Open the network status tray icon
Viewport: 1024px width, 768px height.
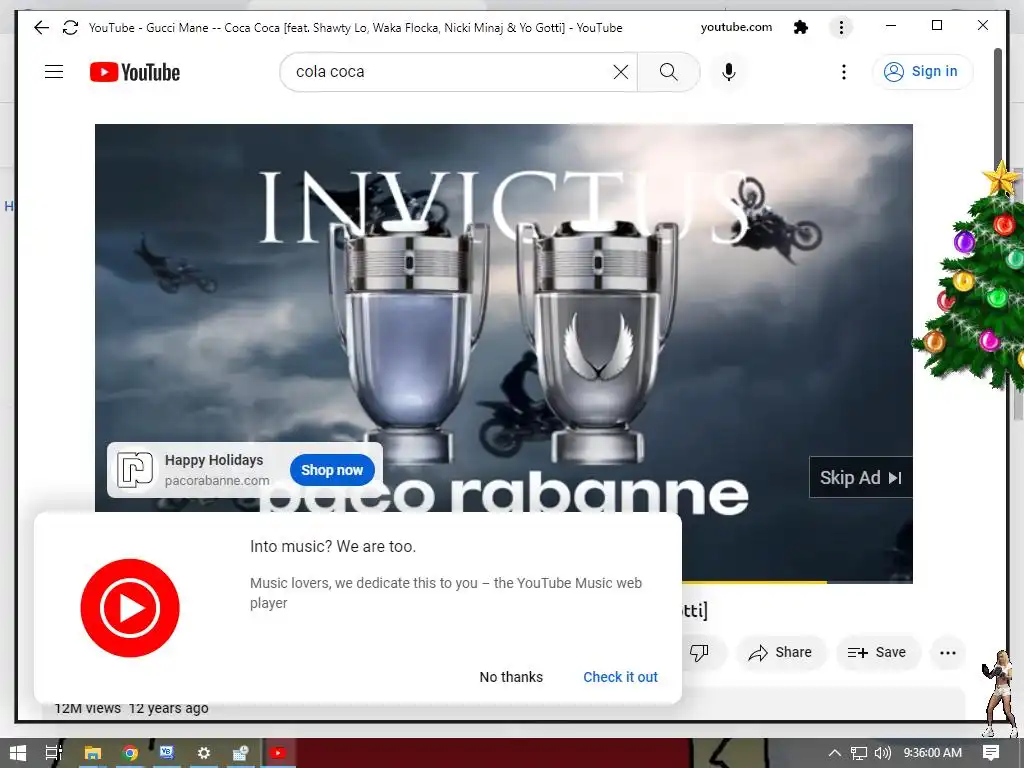[859, 753]
